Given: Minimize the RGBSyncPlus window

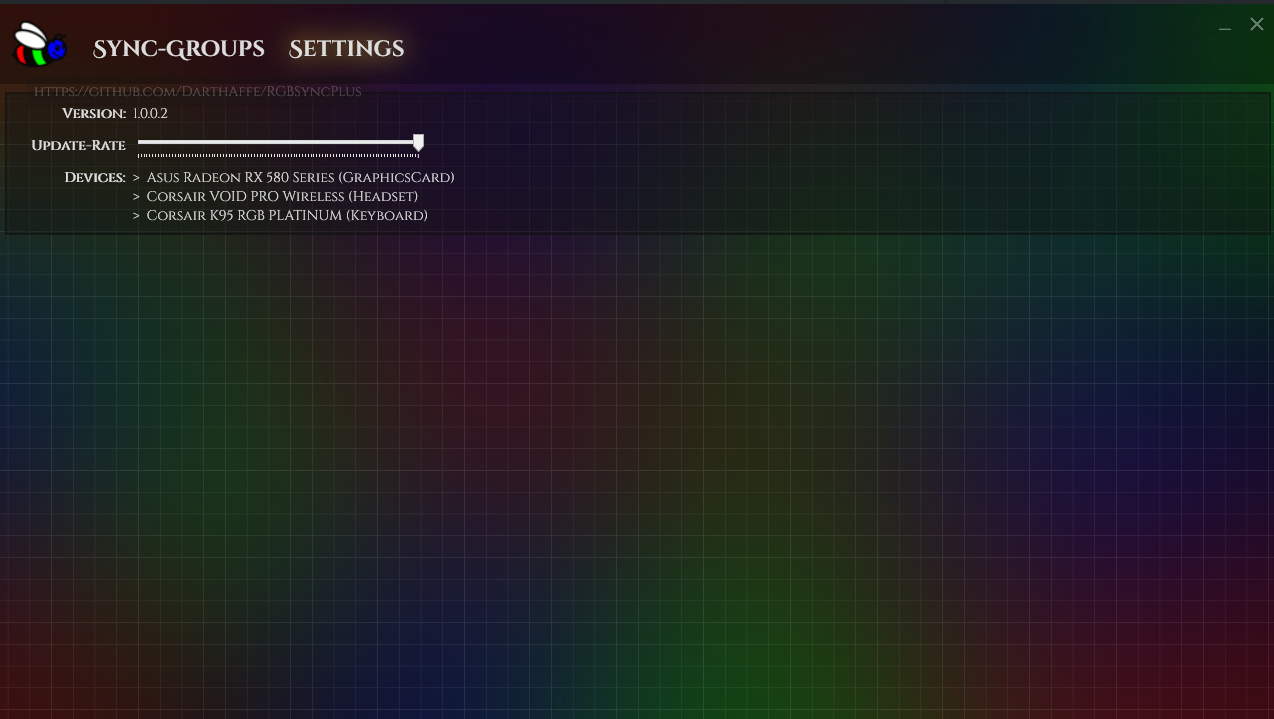Looking at the screenshot, I should [x=1225, y=28].
